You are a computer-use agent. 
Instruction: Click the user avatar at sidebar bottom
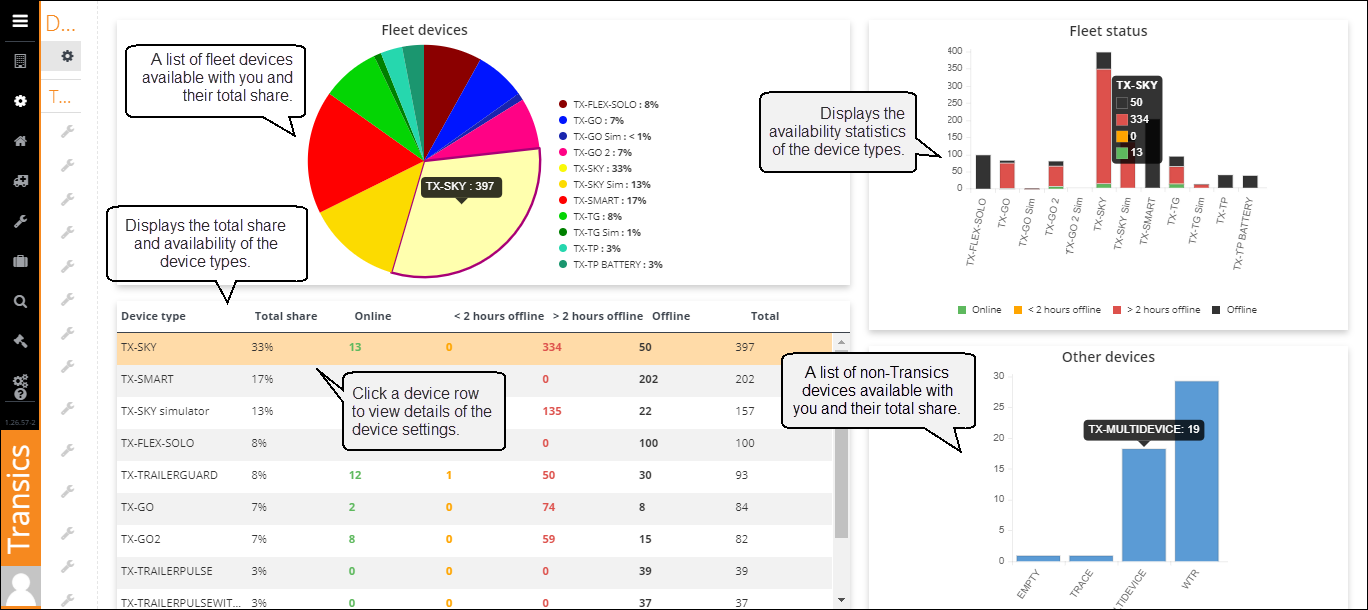coord(20,588)
